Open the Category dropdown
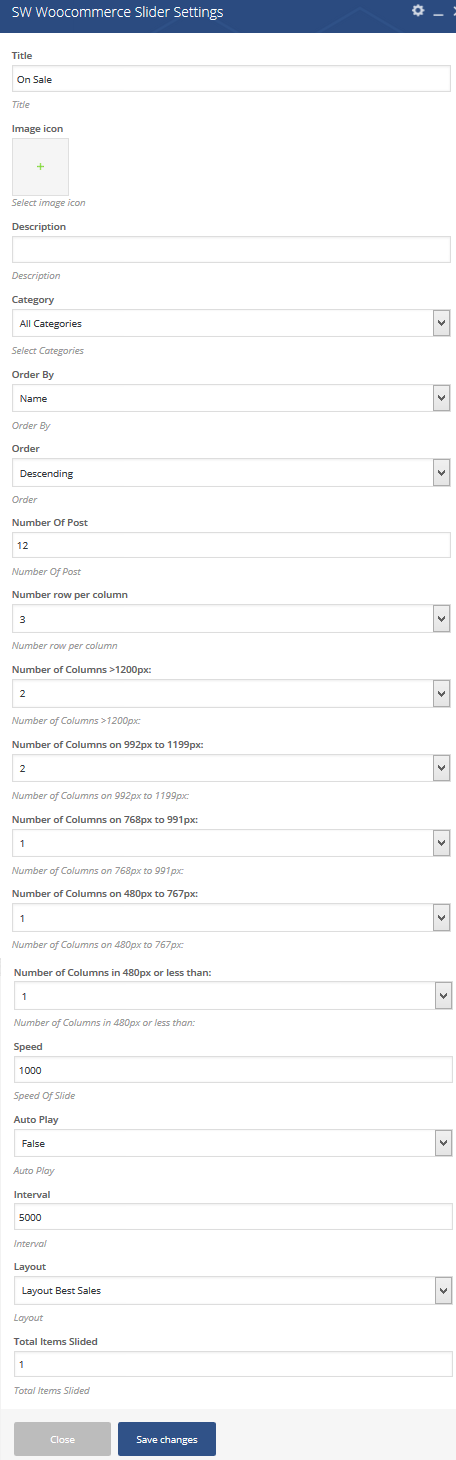 (x=231, y=323)
